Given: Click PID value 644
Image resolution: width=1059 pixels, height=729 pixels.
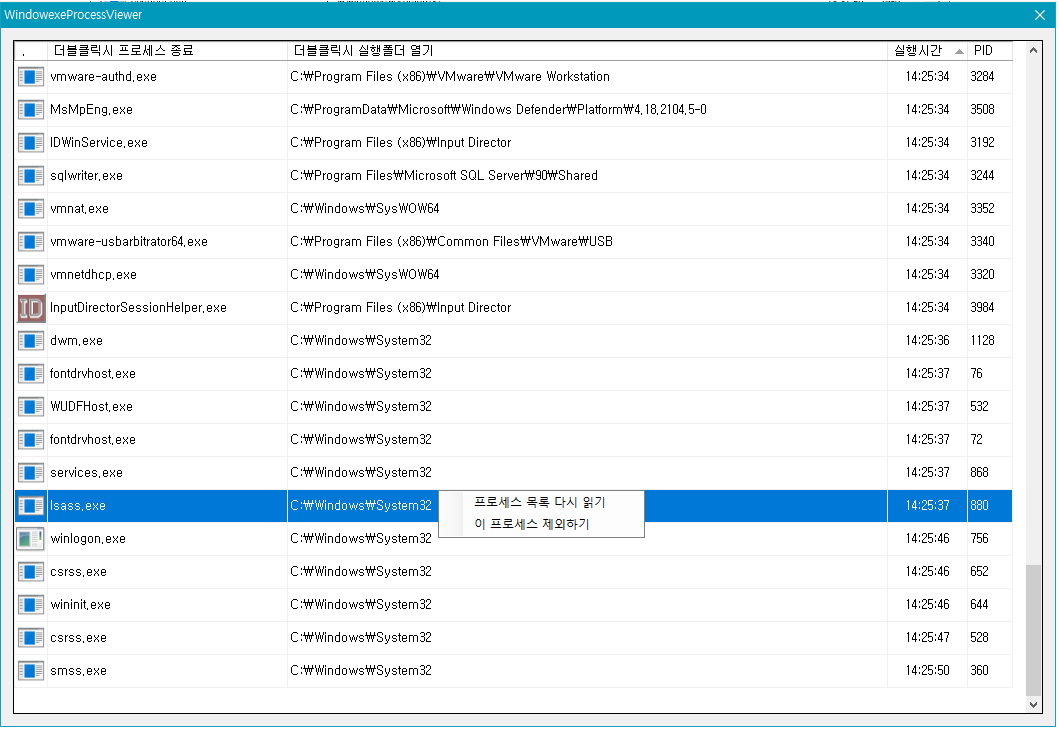Looking at the screenshot, I should 979,605.
